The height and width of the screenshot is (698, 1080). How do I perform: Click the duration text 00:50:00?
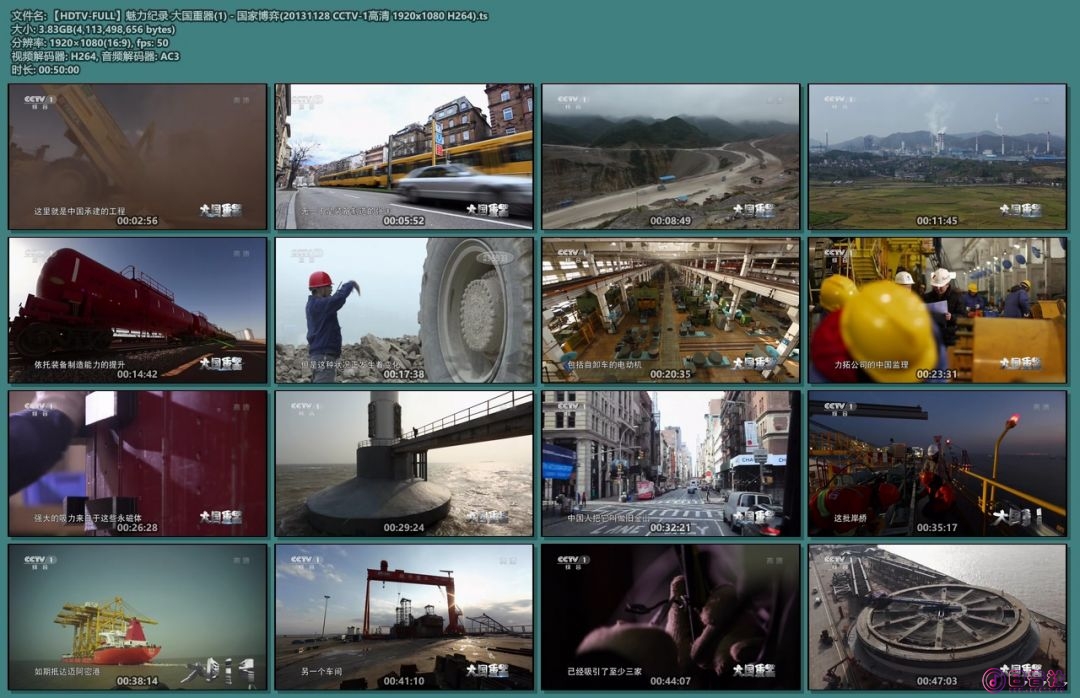coord(45,70)
